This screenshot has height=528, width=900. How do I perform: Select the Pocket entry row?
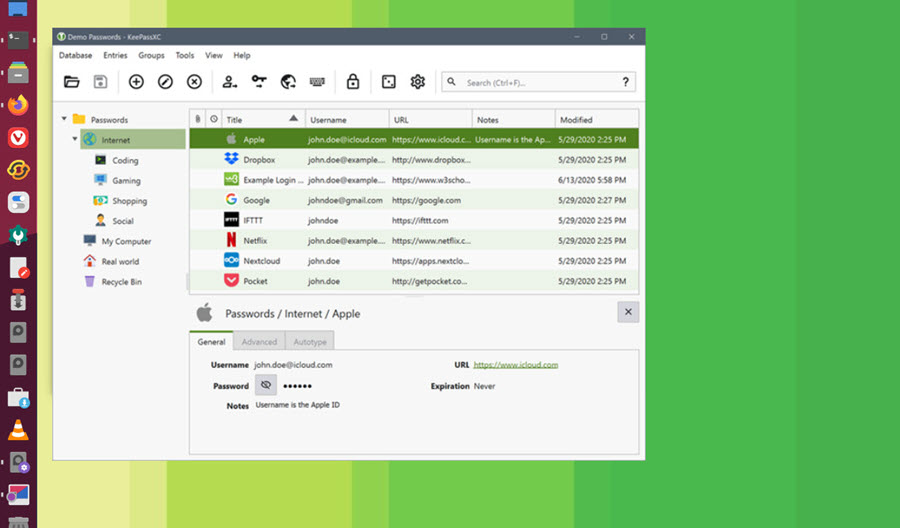click(x=414, y=281)
